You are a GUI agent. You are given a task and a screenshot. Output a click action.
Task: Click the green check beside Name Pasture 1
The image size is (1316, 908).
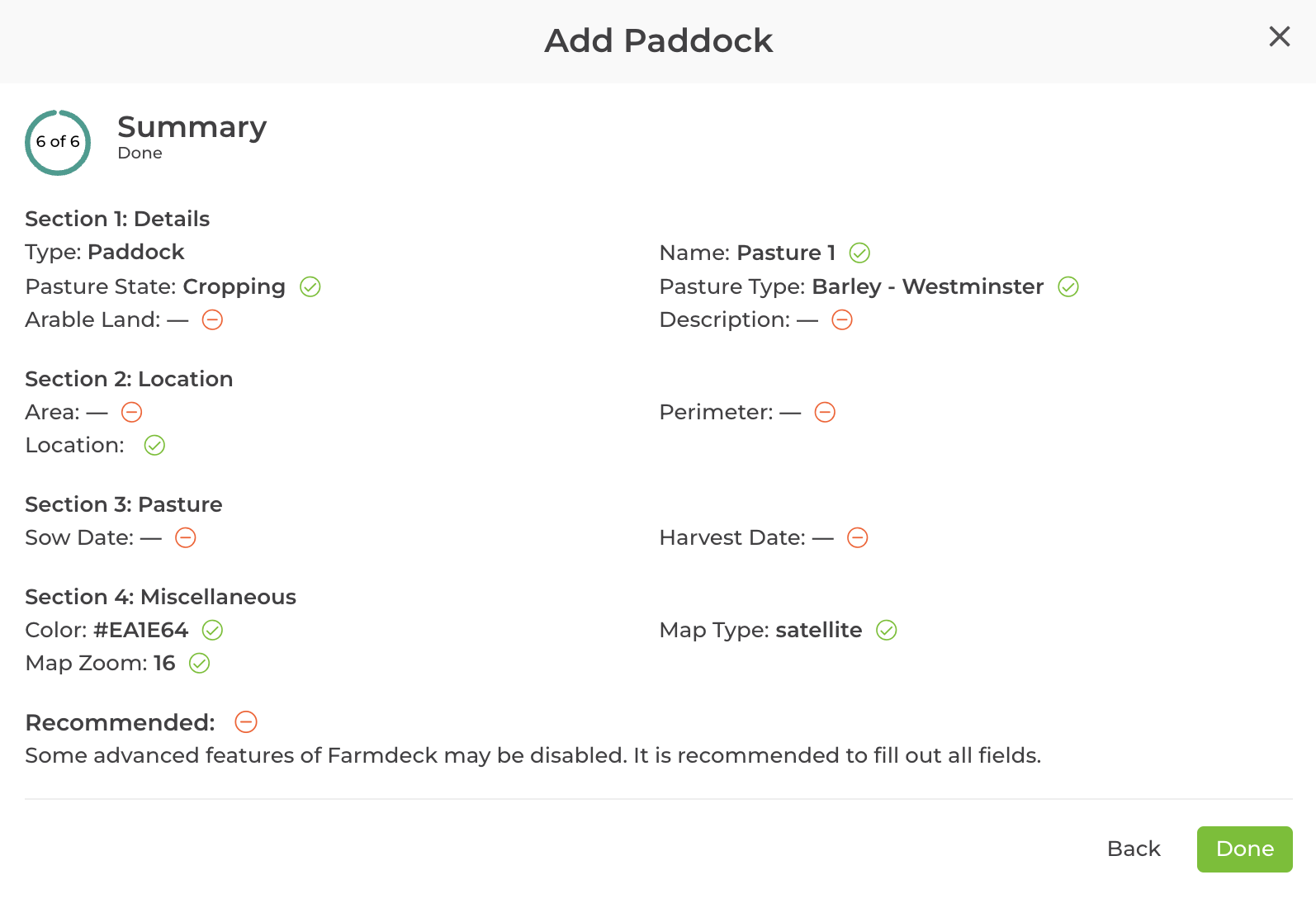point(859,253)
